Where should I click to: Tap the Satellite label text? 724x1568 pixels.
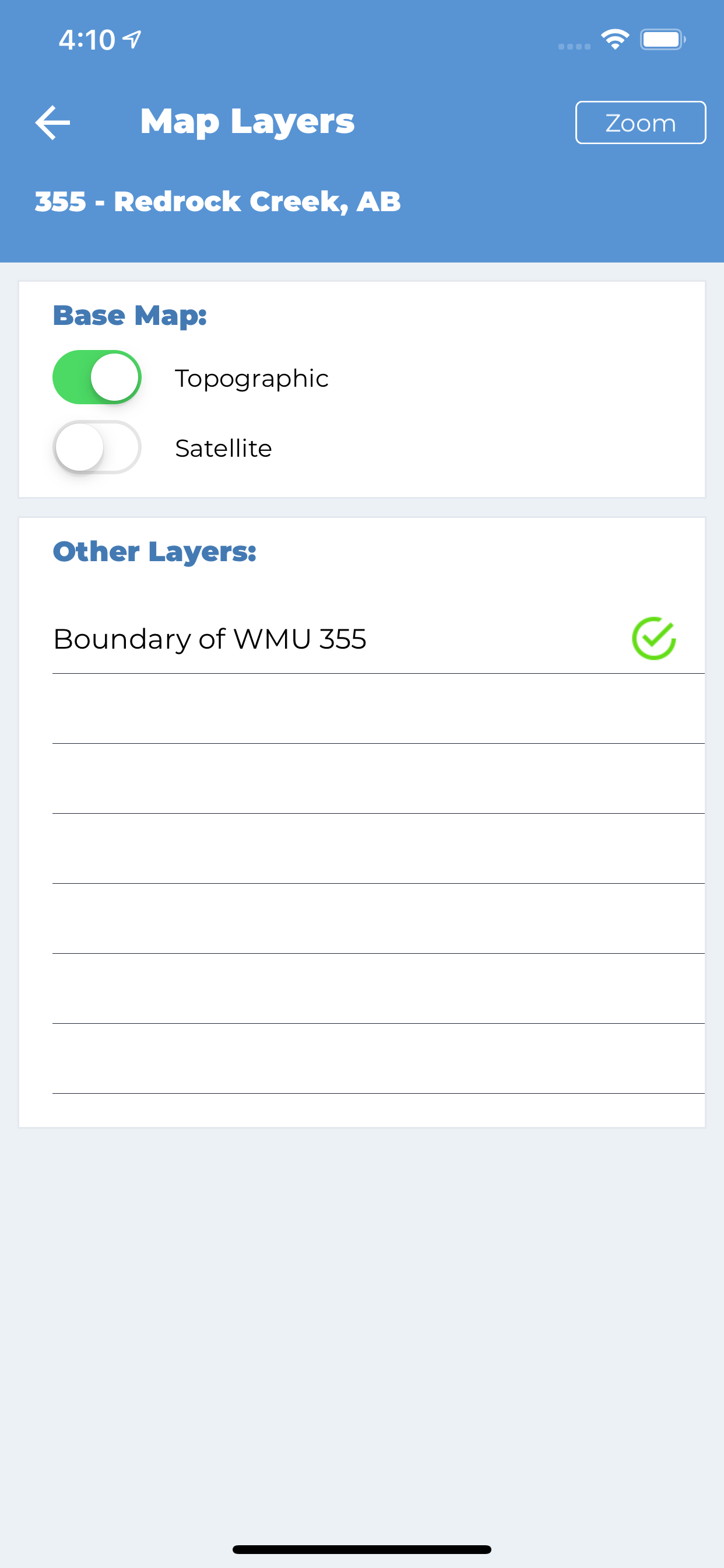click(223, 448)
